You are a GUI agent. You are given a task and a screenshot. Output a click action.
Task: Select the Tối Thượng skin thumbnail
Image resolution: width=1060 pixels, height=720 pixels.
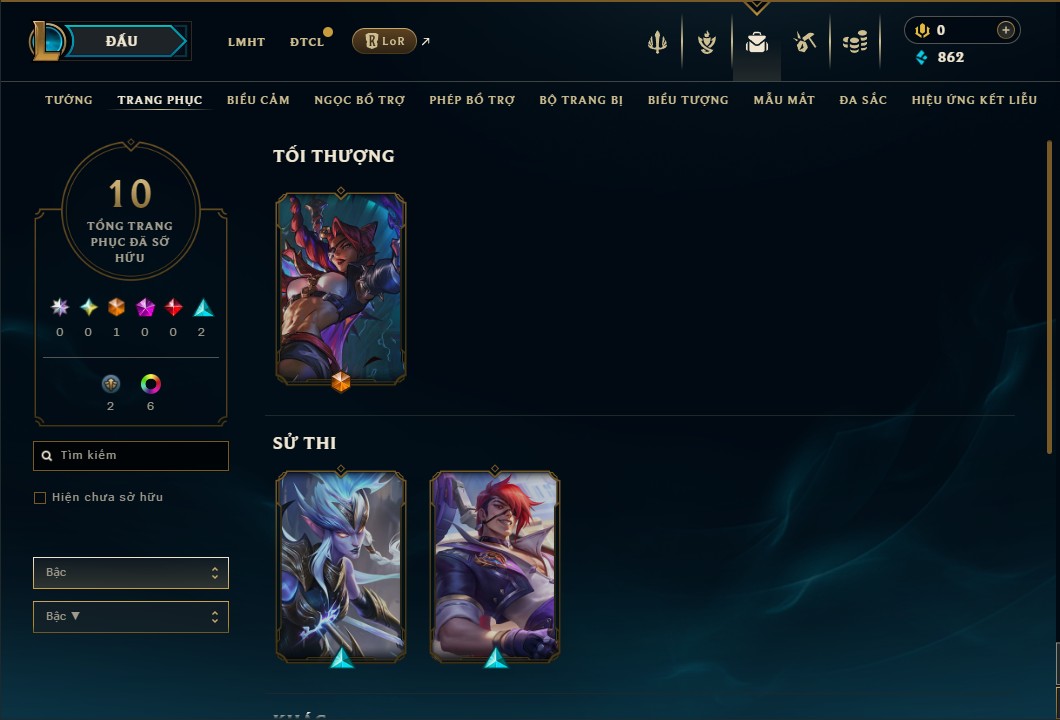click(341, 289)
